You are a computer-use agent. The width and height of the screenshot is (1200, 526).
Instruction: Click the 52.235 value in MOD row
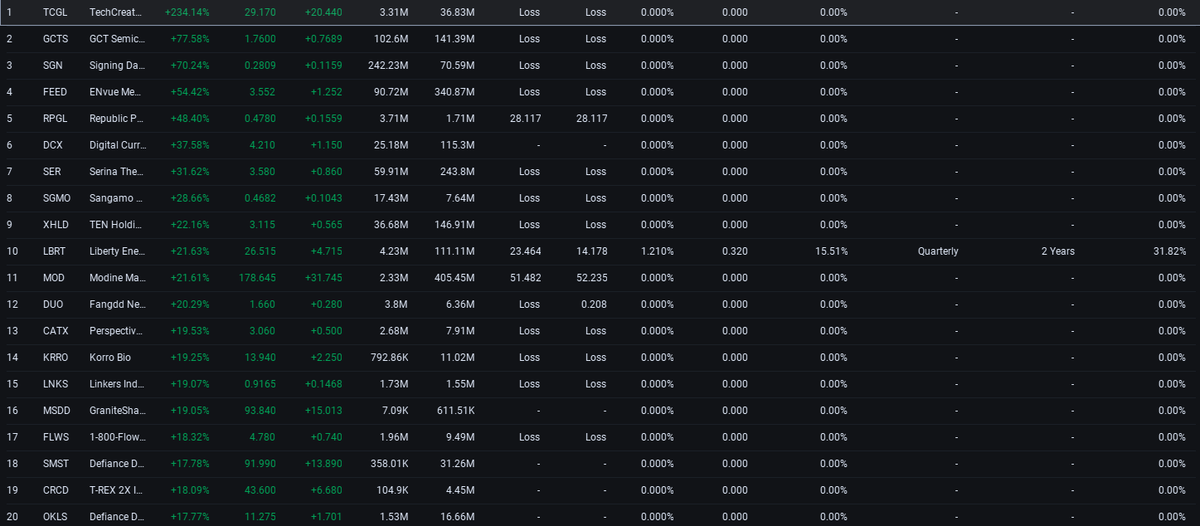tap(591, 277)
